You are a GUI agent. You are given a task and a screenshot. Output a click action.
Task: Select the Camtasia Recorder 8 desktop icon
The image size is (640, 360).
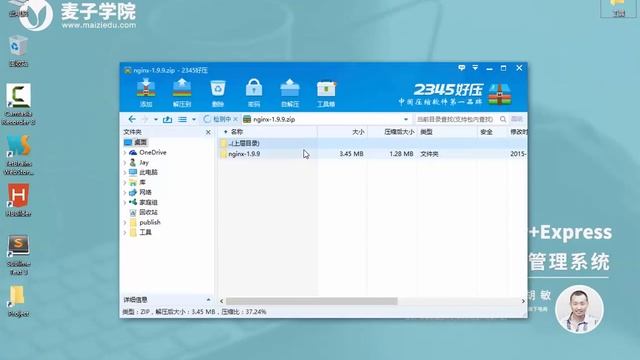tap(18, 104)
